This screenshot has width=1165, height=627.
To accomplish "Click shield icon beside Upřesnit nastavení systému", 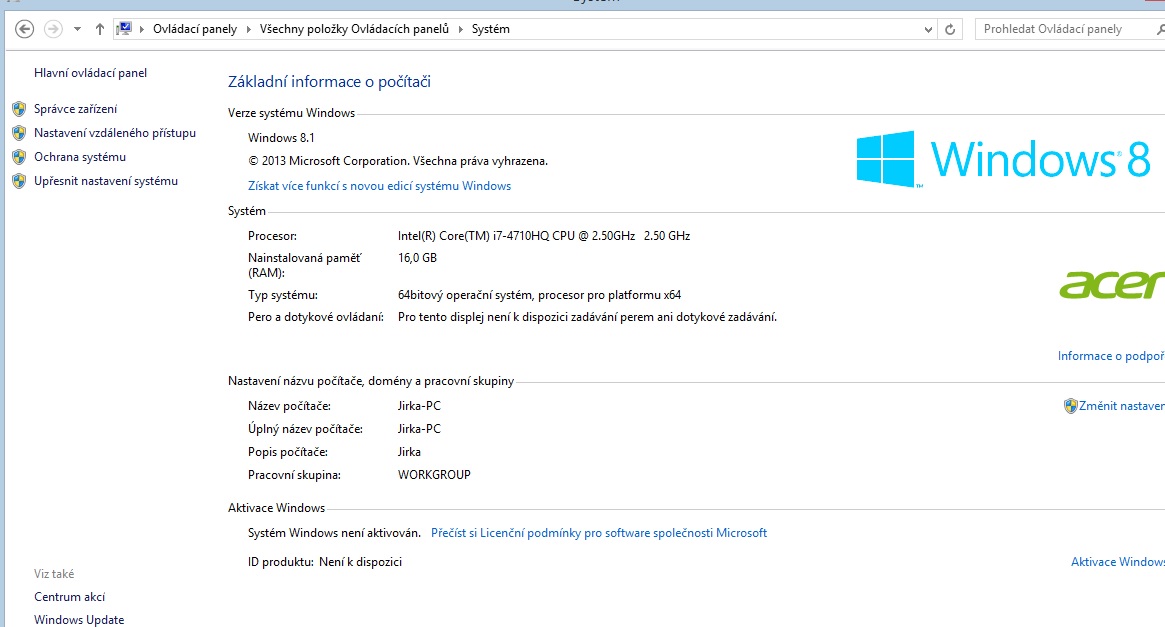I will 19,181.
